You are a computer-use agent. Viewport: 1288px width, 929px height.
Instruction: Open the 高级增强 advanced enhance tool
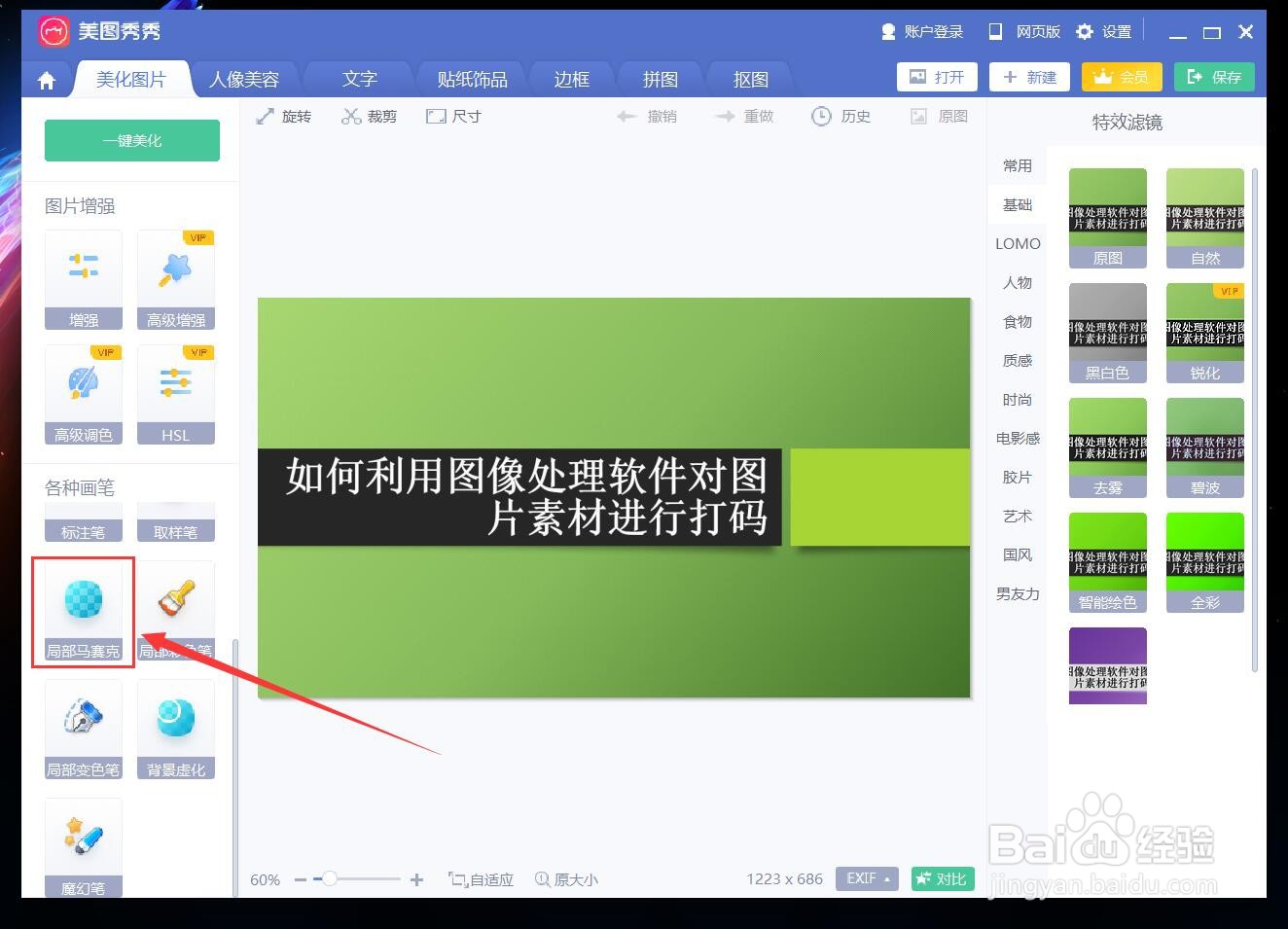coord(176,279)
